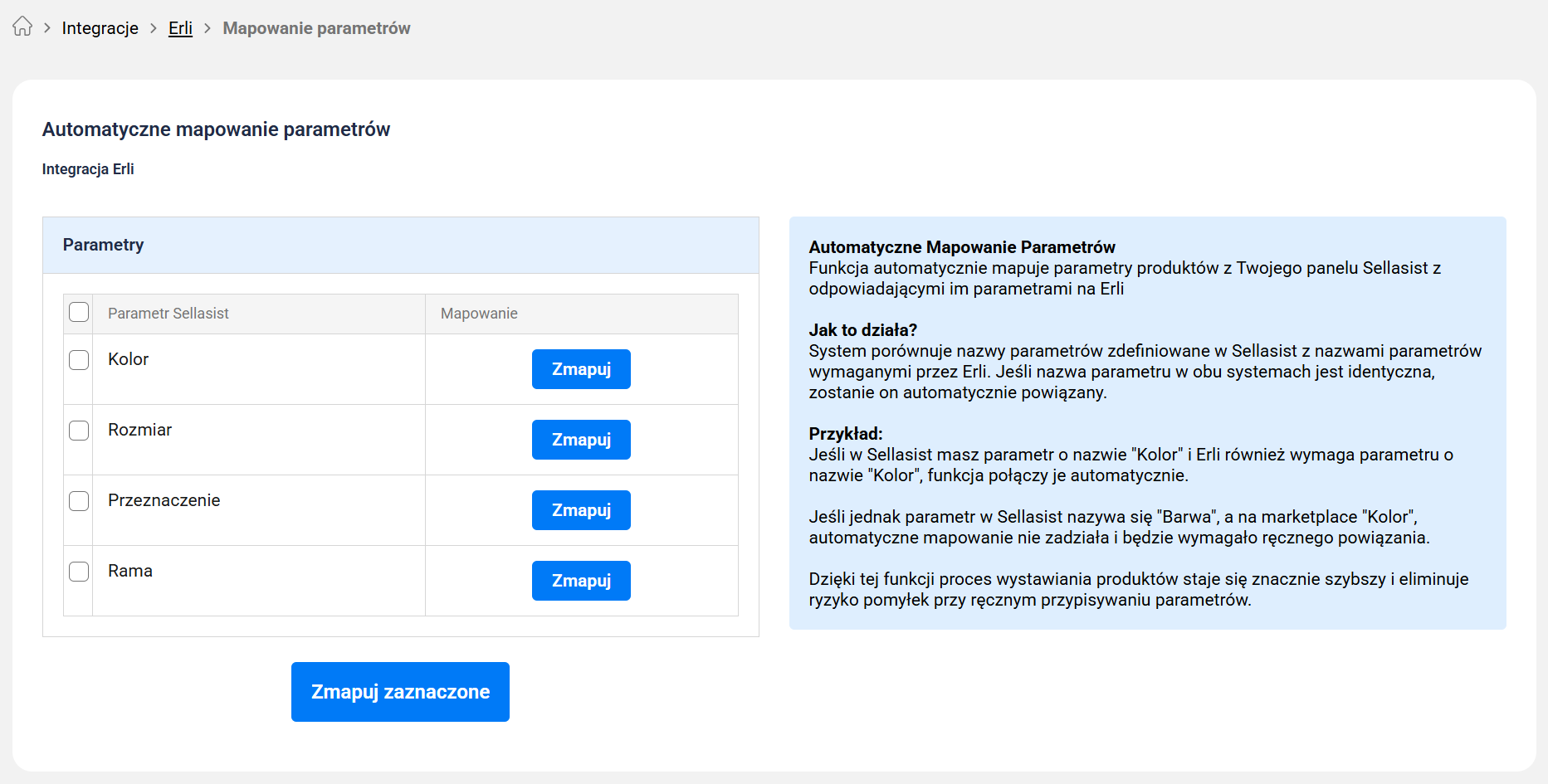Click the Parametr Sellasist column header
The height and width of the screenshot is (784, 1548).
(x=168, y=314)
